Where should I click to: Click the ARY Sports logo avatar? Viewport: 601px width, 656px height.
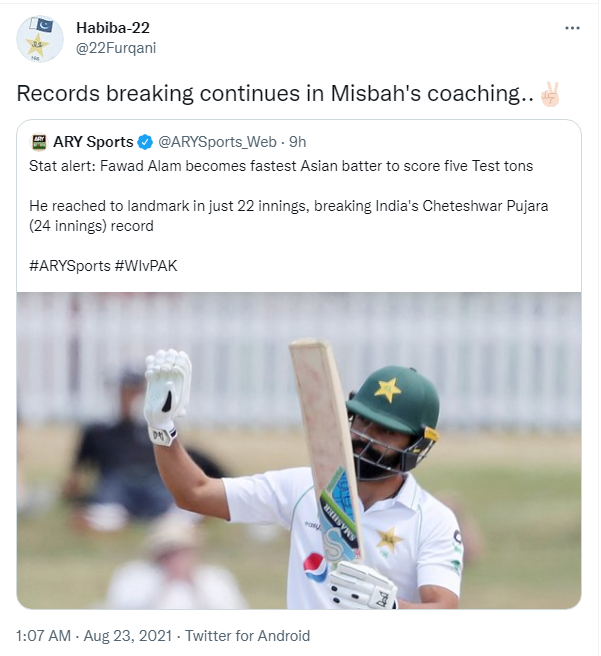pyautogui.click(x=39, y=142)
